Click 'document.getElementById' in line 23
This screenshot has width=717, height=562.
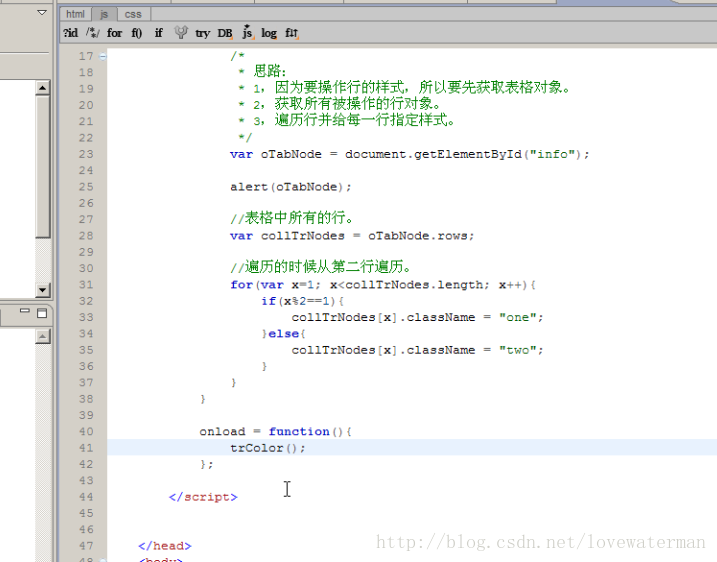pyautogui.click(x=433, y=154)
